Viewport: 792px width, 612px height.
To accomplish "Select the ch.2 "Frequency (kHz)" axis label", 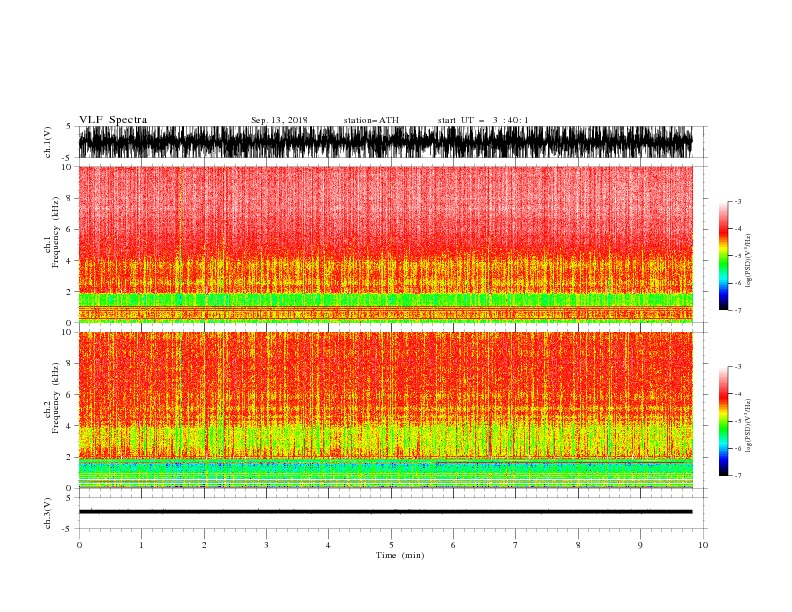I will click(56, 398).
